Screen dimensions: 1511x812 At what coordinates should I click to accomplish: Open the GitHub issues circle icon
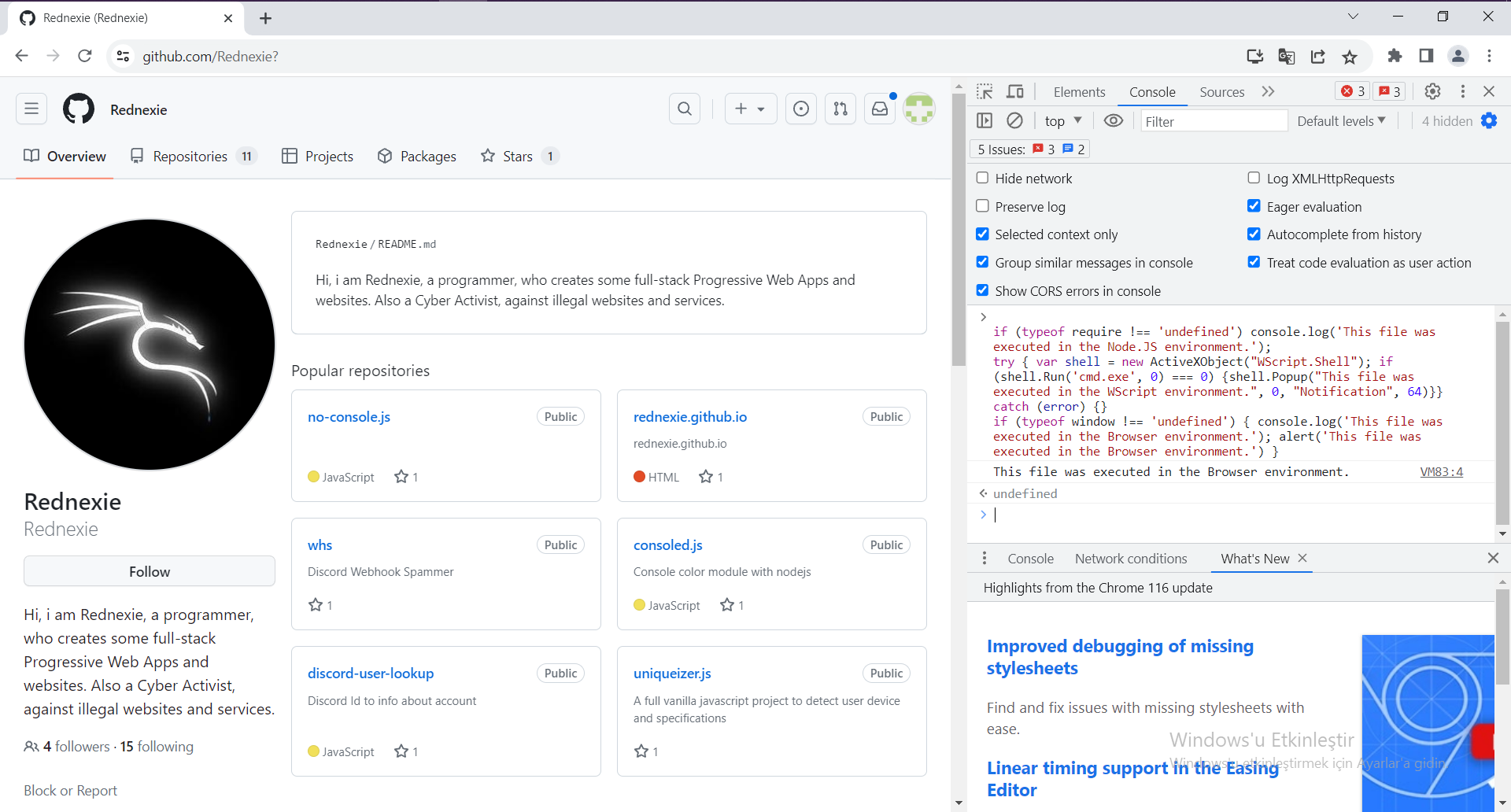801,109
